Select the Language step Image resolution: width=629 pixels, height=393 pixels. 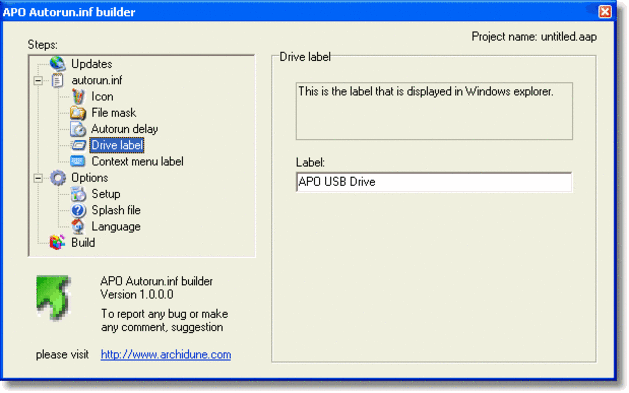click(116, 227)
